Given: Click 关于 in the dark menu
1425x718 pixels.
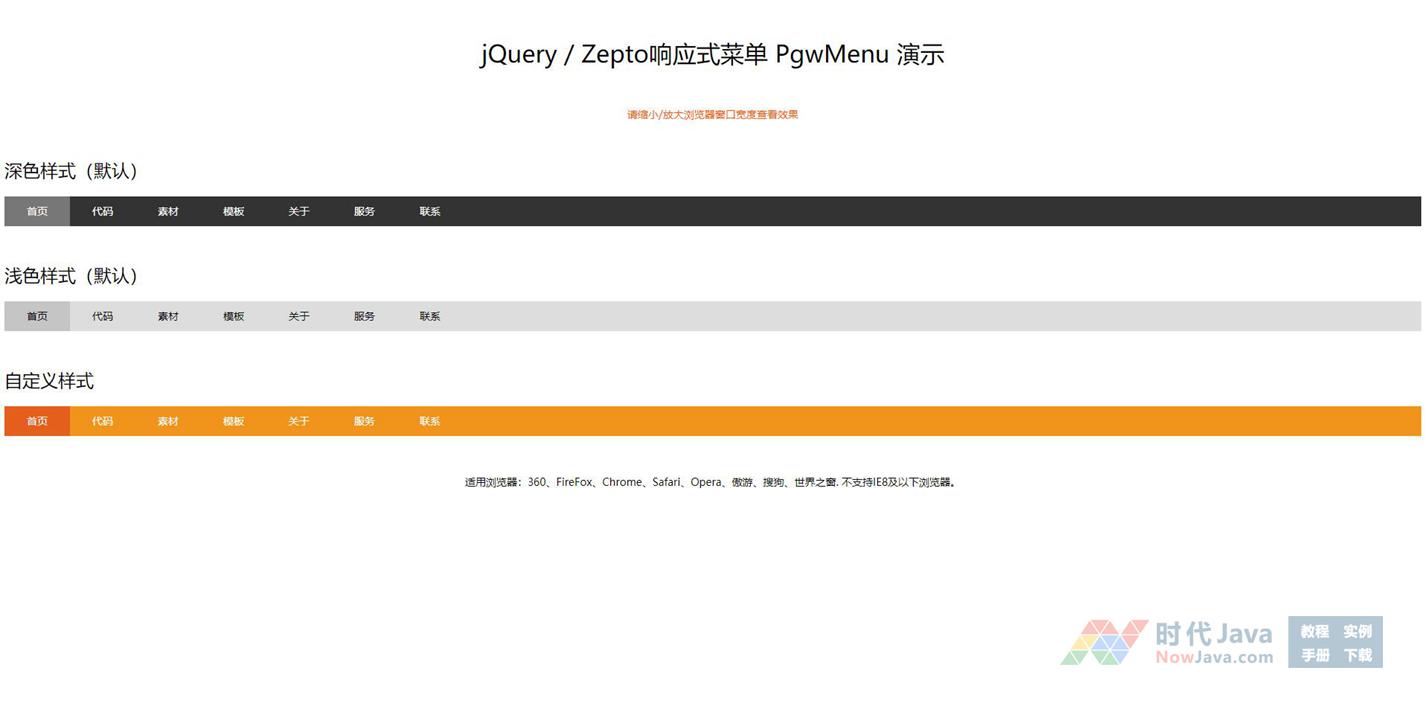Looking at the screenshot, I should pyautogui.click(x=299, y=211).
